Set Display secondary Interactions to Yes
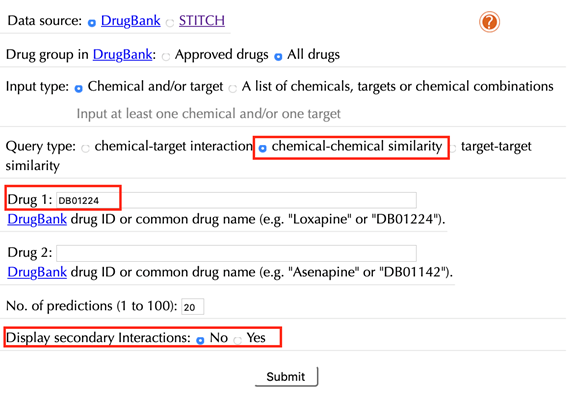The image size is (576, 398). pos(238,340)
